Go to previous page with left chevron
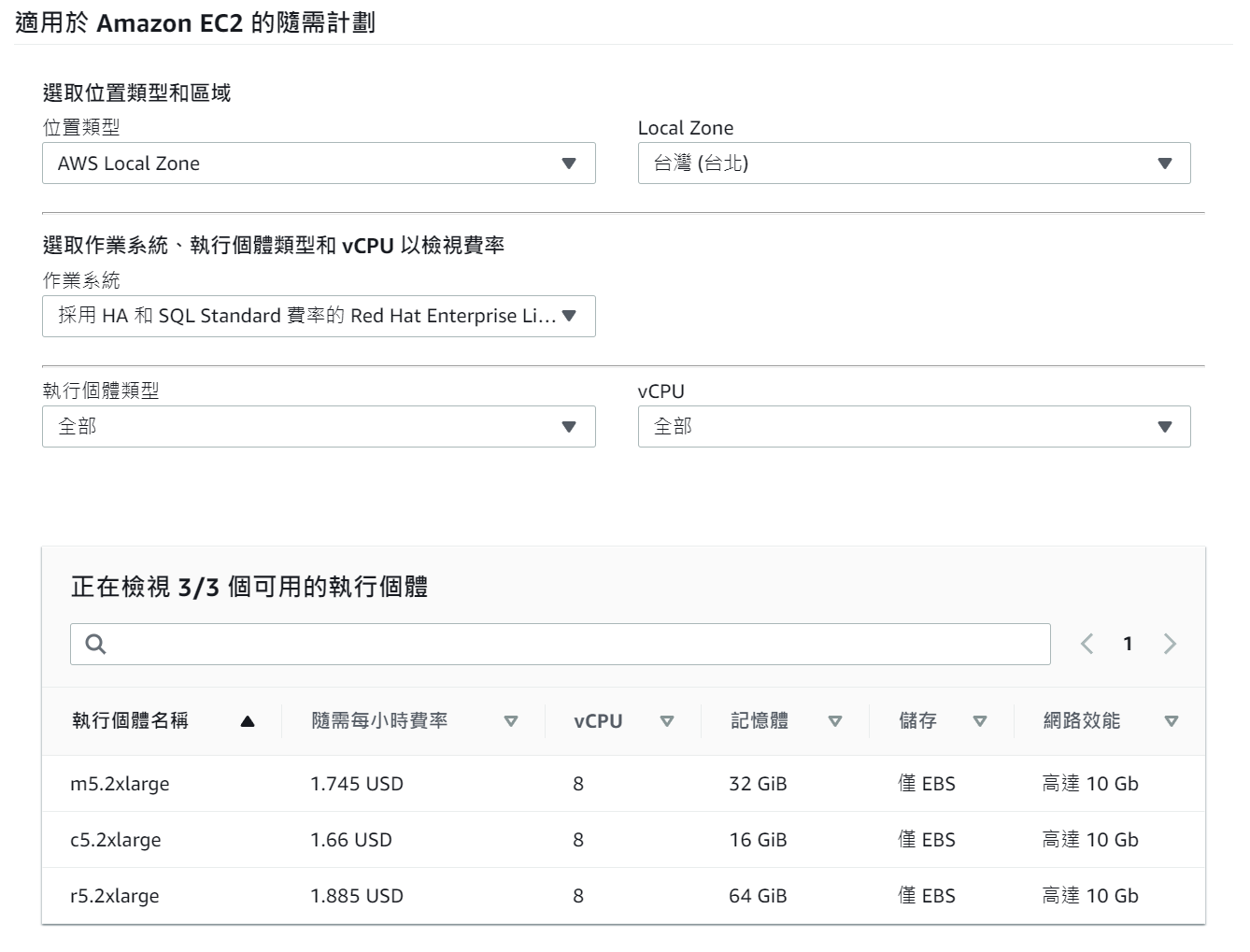 tap(1087, 644)
